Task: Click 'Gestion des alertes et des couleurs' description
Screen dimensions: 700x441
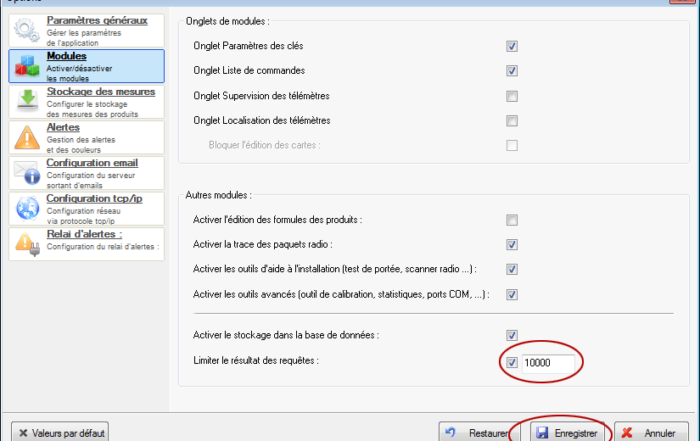Action: click(81, 145)
